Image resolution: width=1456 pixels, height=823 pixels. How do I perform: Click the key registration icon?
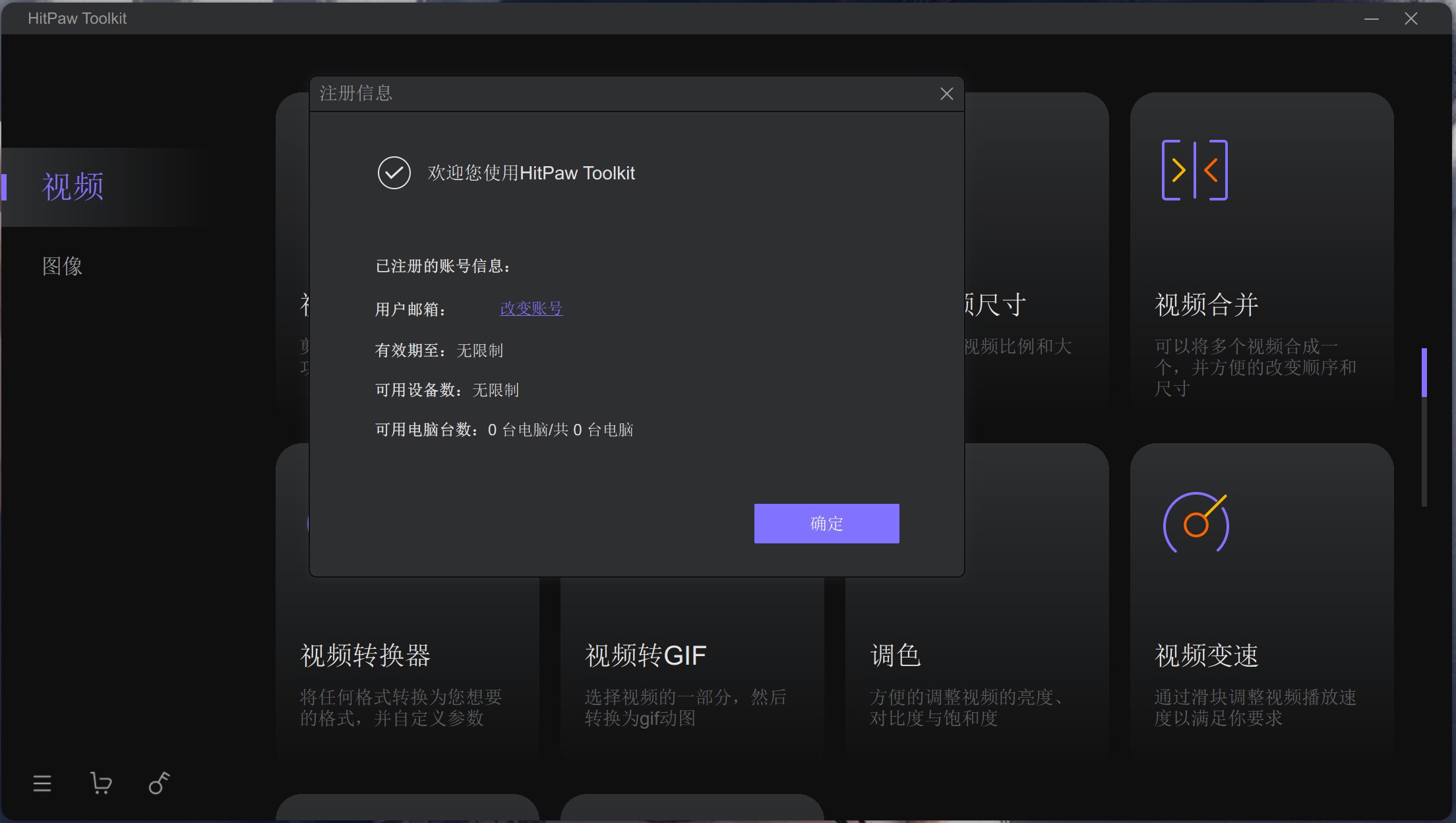(x=159, y=783)
